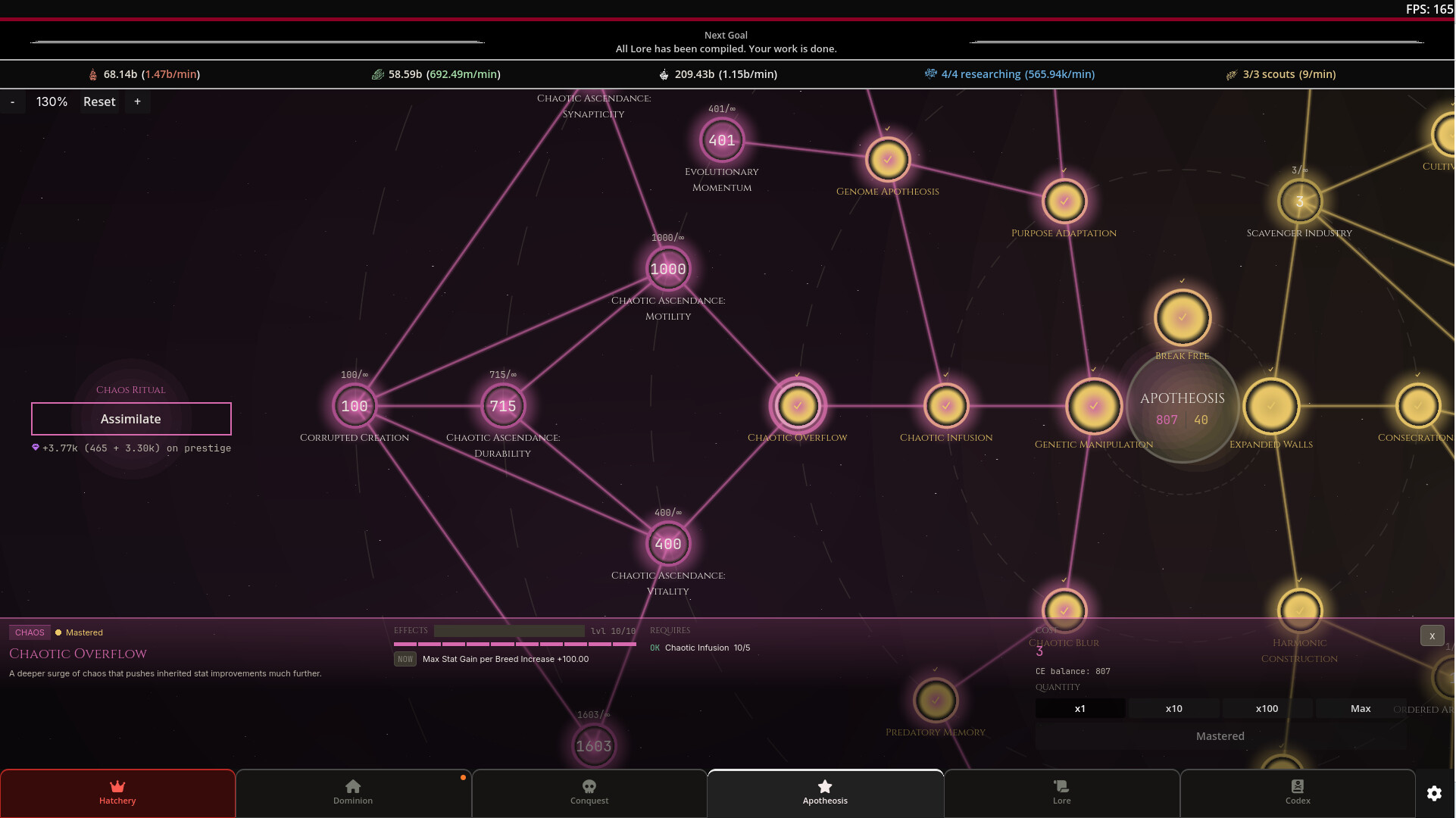1456x818 pixels.
Task: Set quantity to Max
Action: click(x=1361, y=708)
